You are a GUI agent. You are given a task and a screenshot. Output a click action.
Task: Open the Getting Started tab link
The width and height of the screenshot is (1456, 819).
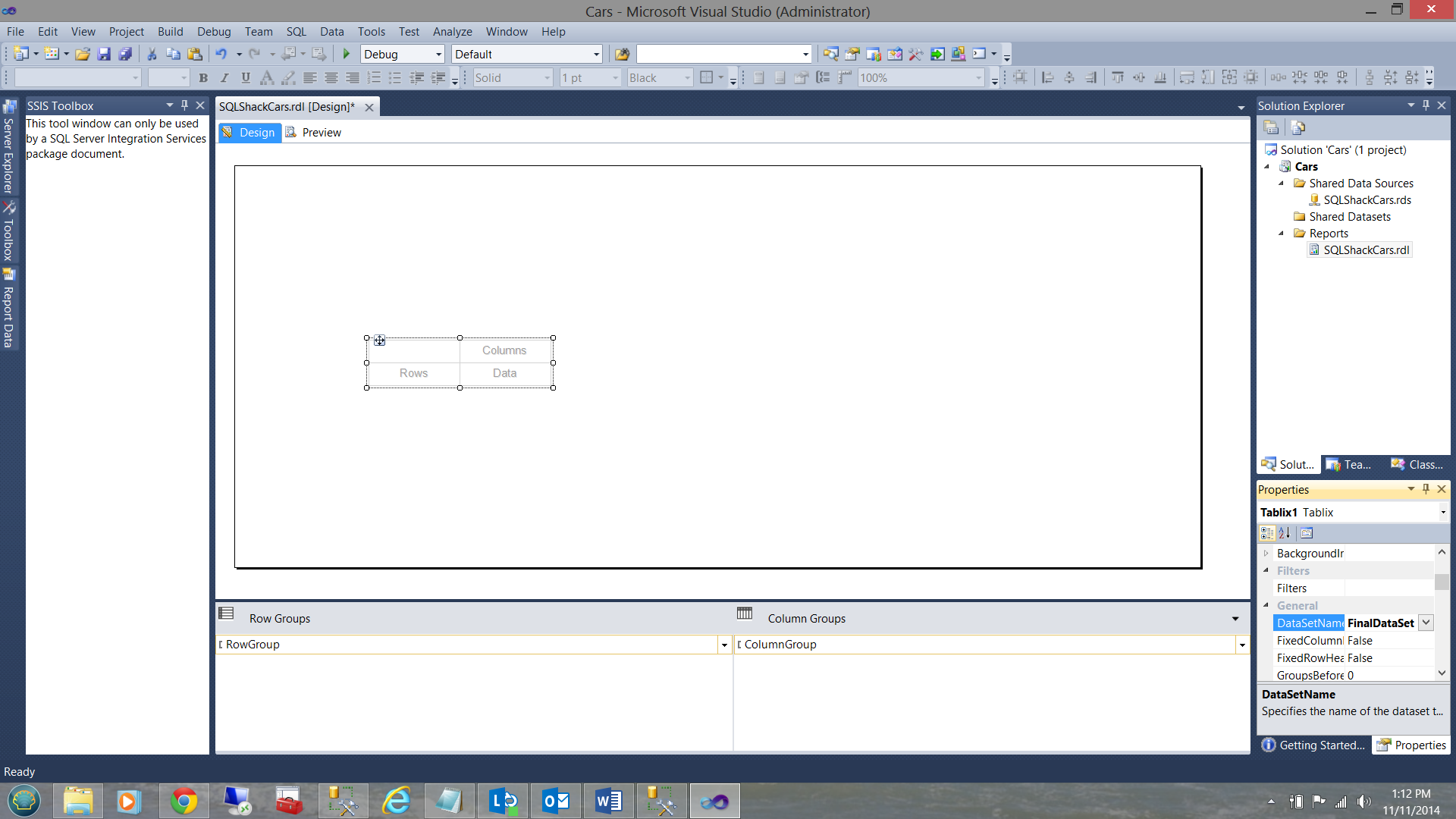pos(1314,745)
